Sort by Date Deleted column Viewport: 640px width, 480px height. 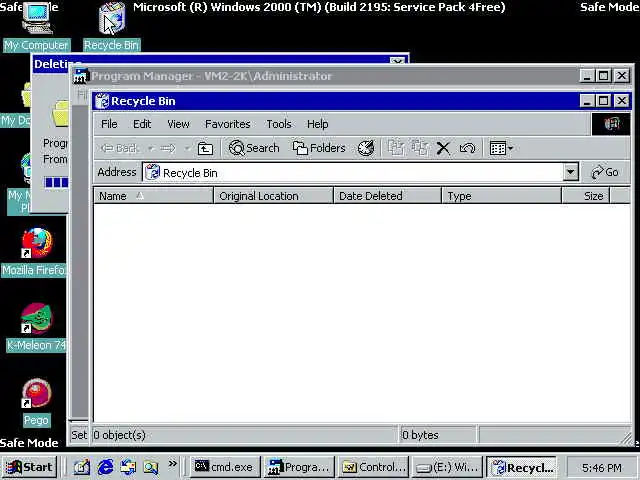(x=387, y=196)
